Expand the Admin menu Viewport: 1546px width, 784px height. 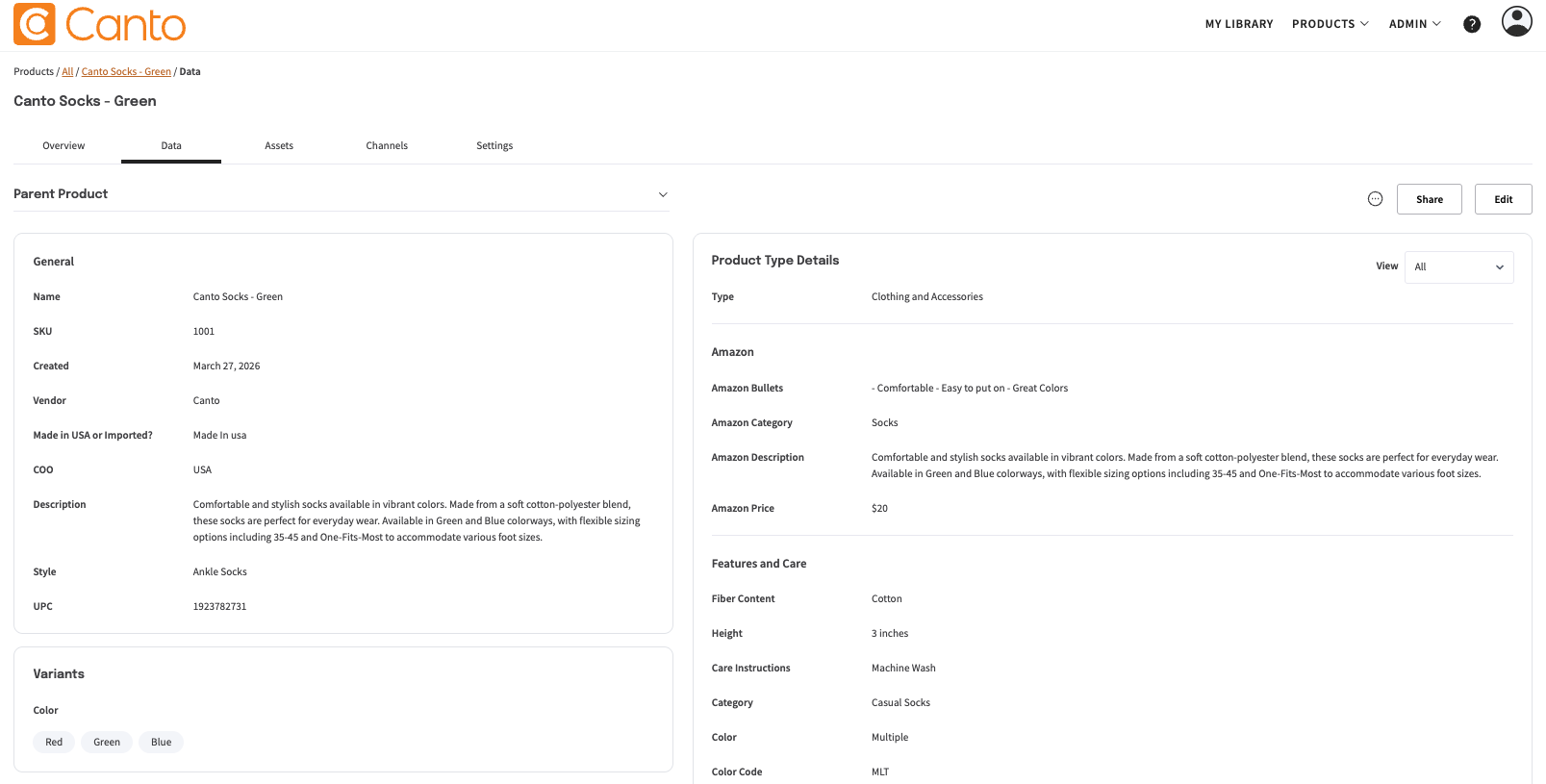tap(1415, 24)
